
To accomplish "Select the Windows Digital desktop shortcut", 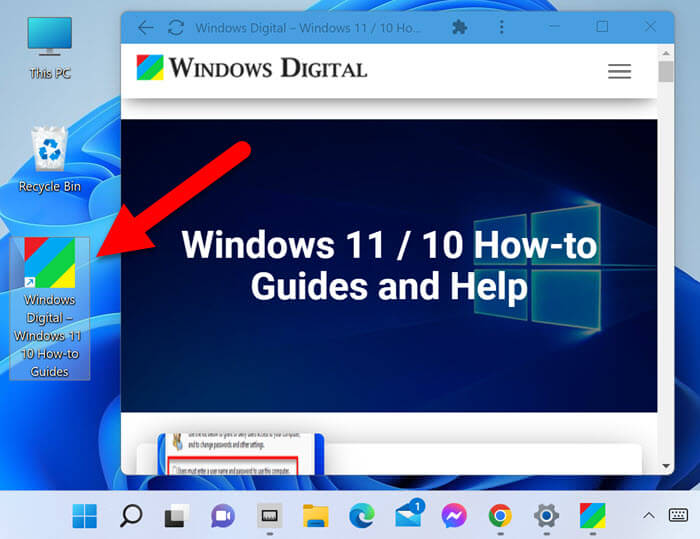I will click(50, 308).
